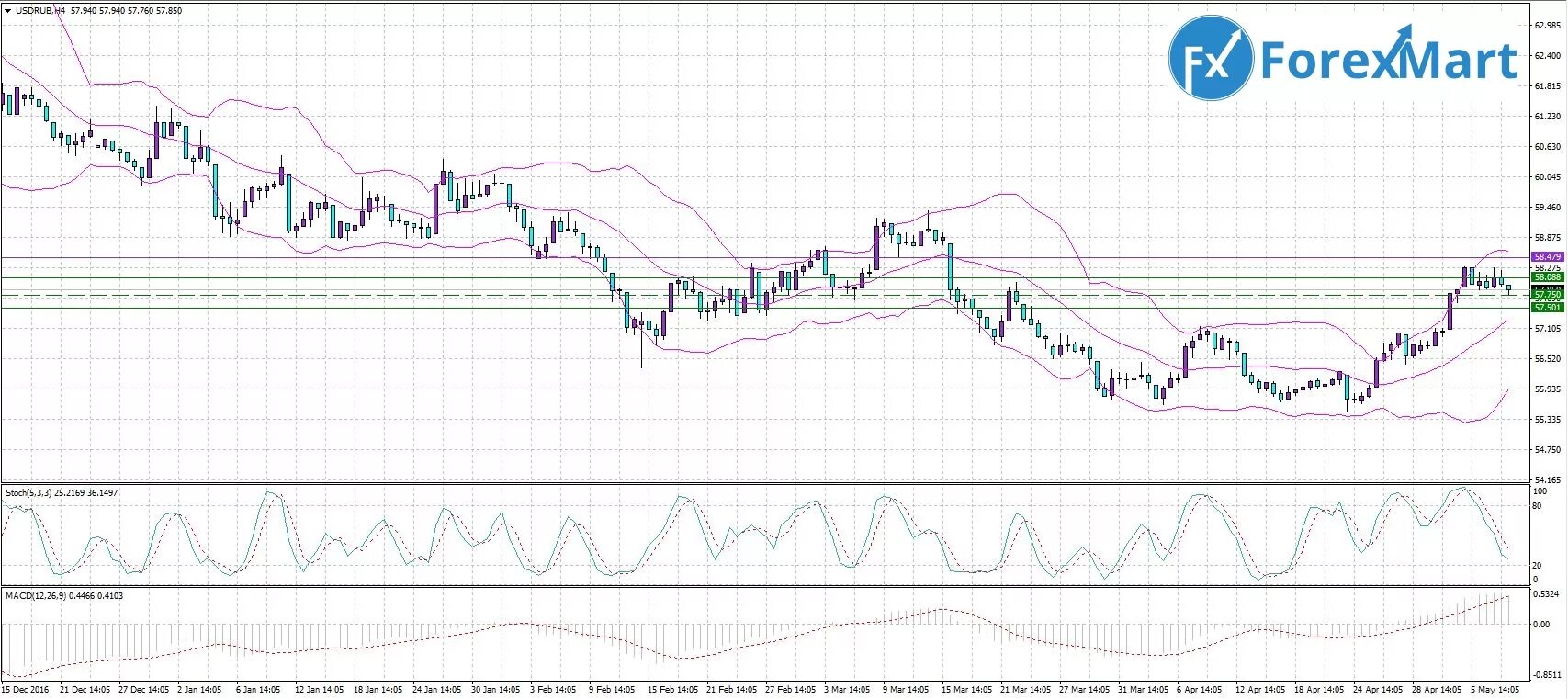Image resolution: width=1568 pixels, height=699 pixels.
Task: Click the 3 Feb 14:05 date label
Action: point(553,689)
